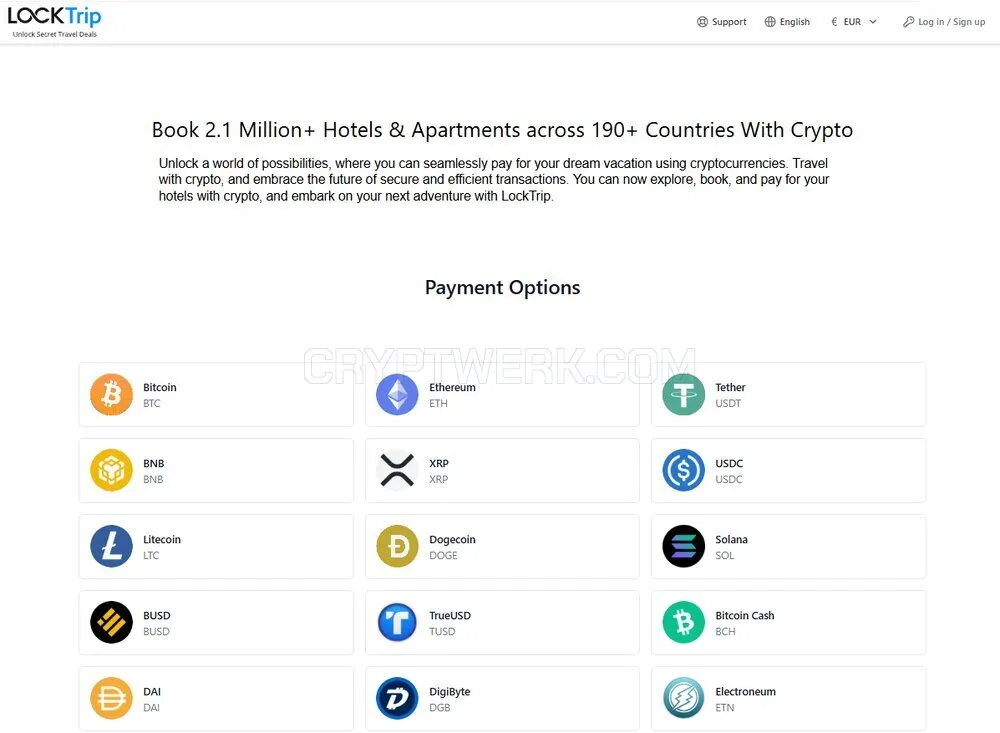This screenshot has width=1000, height=733.
Task: Pick the Electroneum ETN payment label
Action: (x=746, y=699)
